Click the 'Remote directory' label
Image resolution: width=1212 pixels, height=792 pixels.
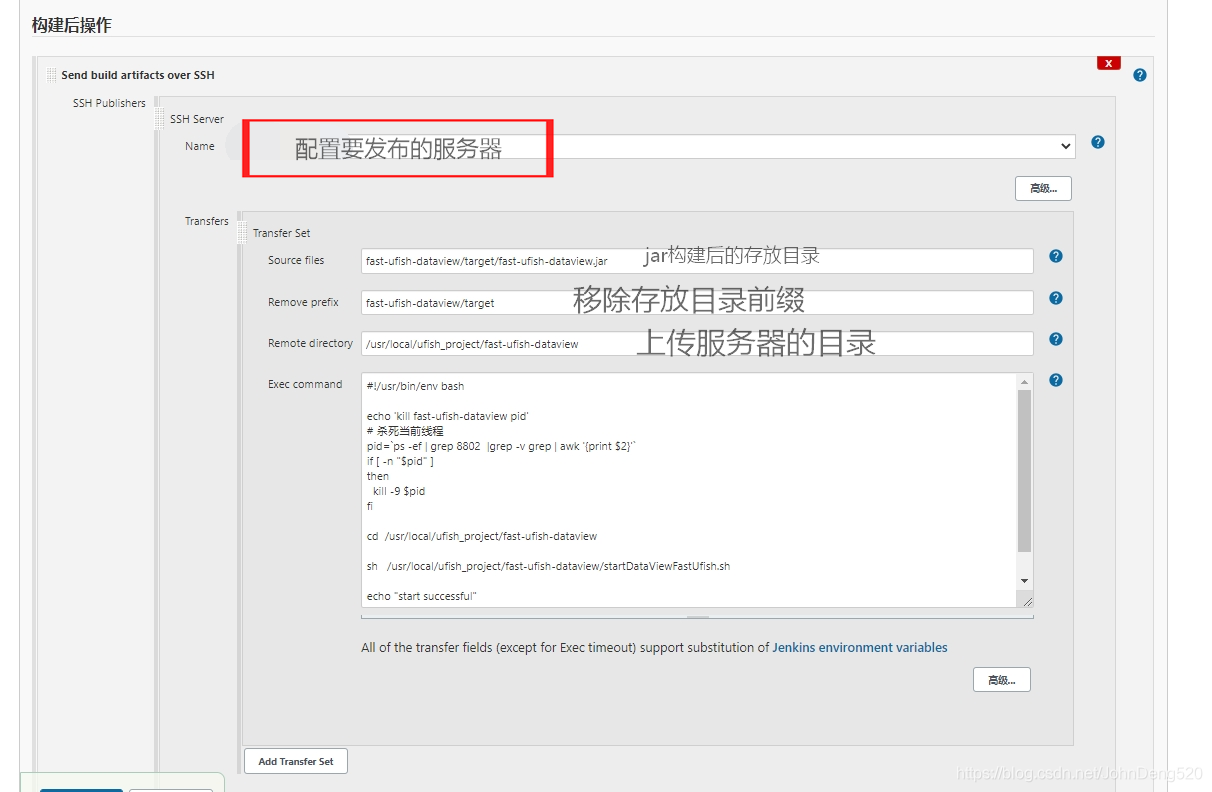coord(310,343)
